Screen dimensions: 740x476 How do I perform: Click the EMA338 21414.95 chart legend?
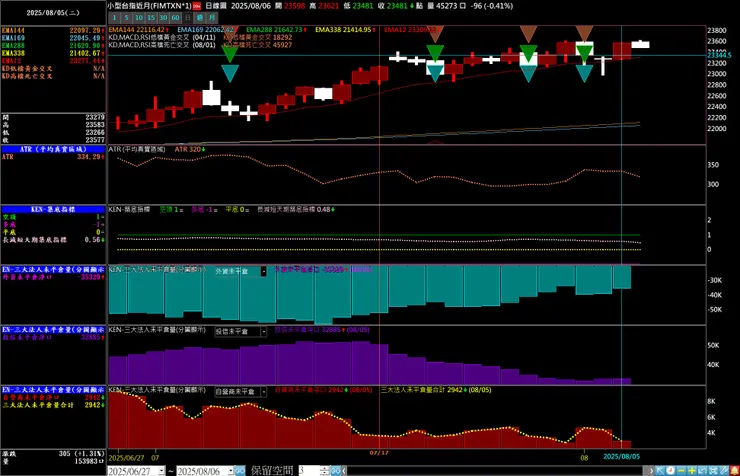(x=345, y=30)
